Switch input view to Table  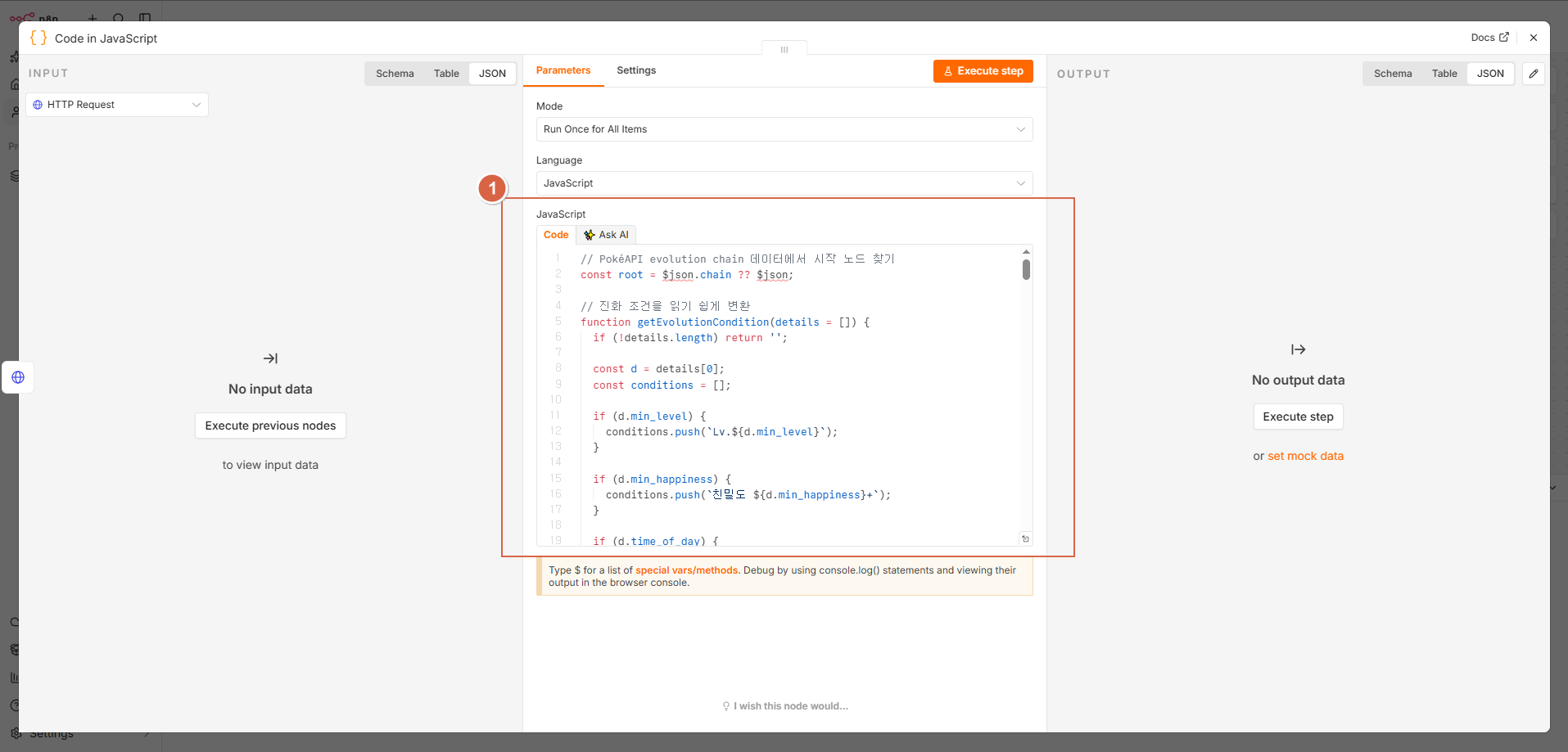coord(446,74)
